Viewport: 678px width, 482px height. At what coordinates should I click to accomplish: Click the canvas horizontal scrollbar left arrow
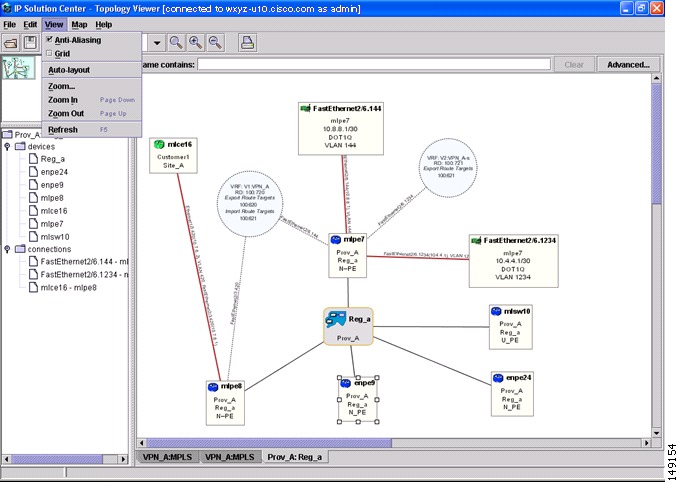(x=142, y=443)
